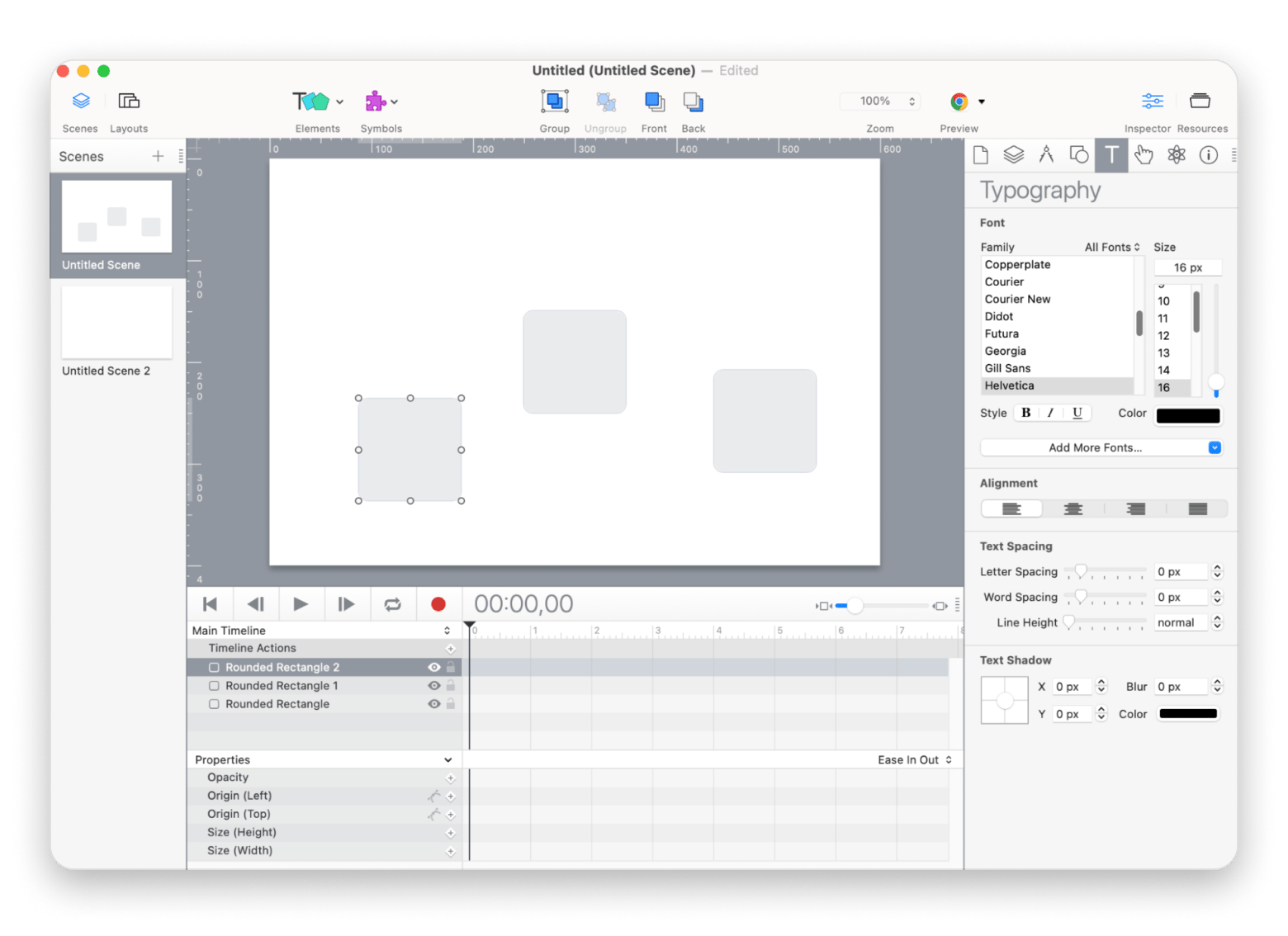This screenshot has width=1288, height=936.
Task: Open the Actions hand inspector tab
Action: (x=1144, y=155)
